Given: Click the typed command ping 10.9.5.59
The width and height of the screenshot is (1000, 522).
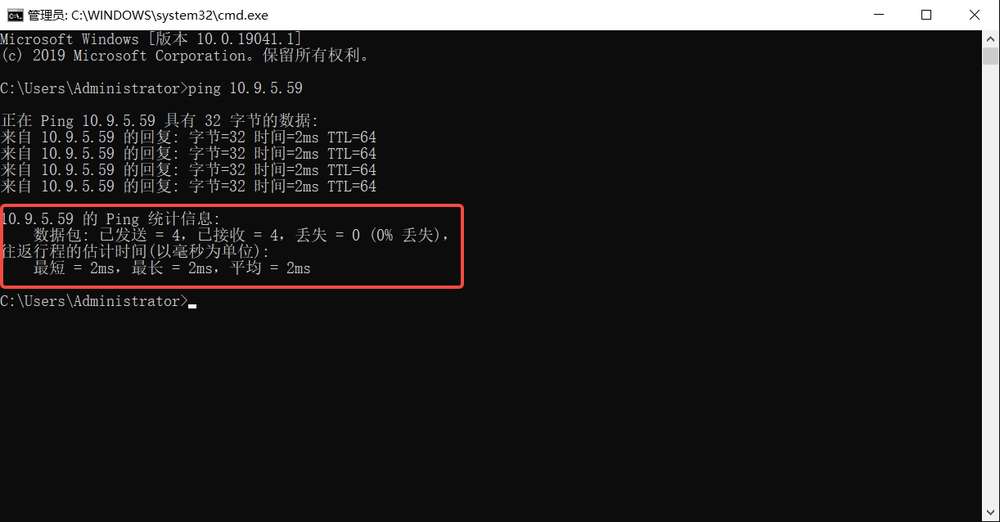Looking at the screenshot, I should pos(245,88).
